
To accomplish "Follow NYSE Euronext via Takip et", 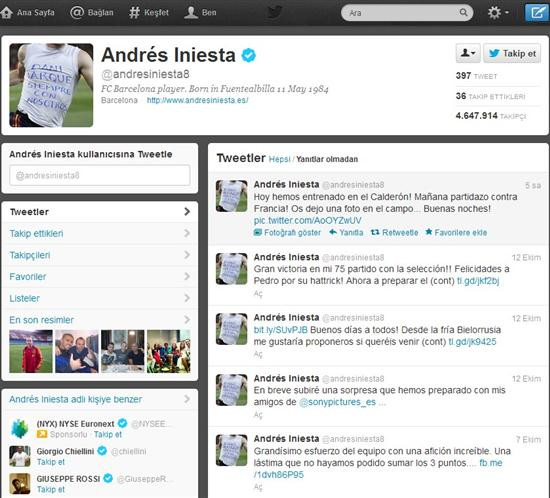I will pyautogui.click(x=108, y=435).
